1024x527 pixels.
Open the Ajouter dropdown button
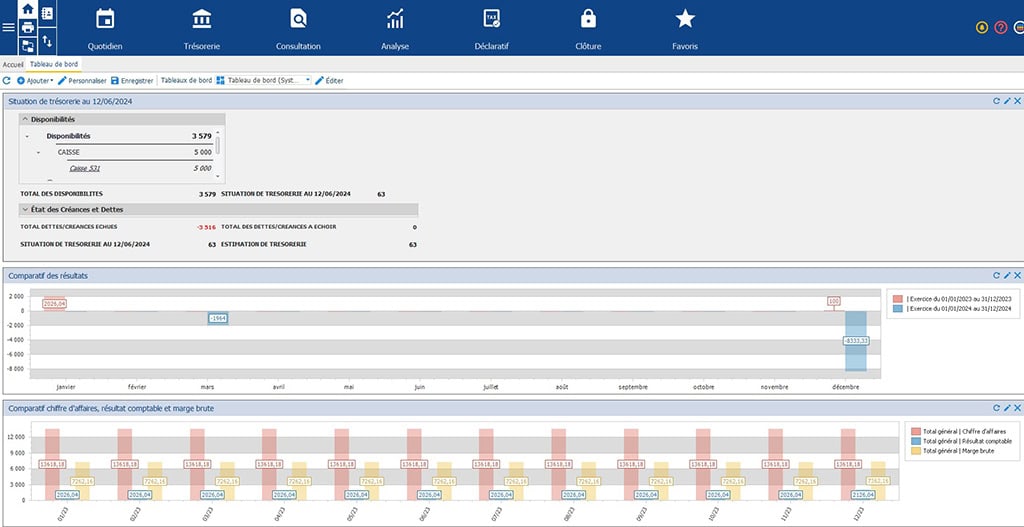point(35,80)
